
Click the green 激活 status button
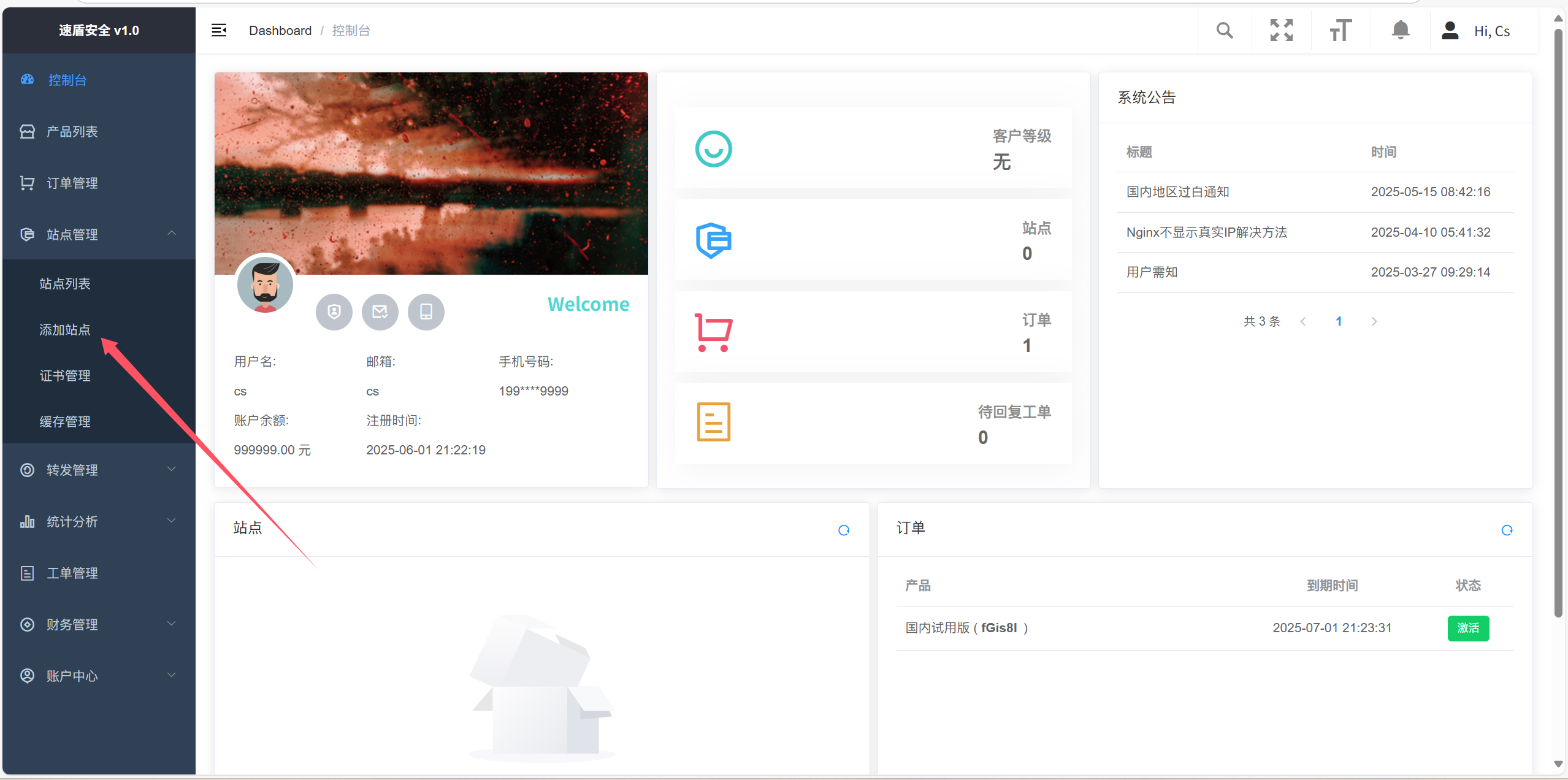tap(1469, 628)
